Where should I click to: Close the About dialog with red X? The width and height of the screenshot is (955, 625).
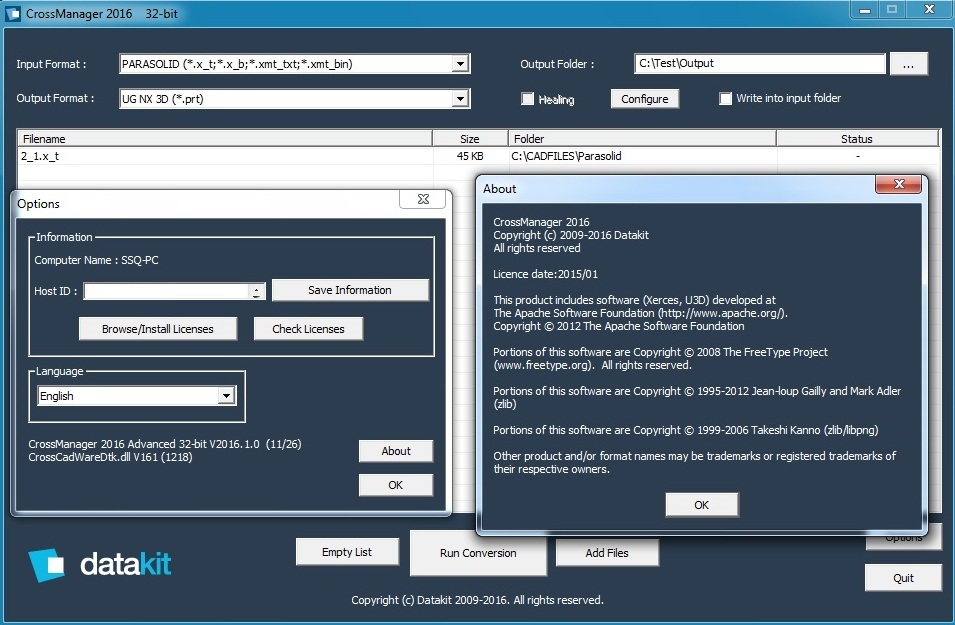[x=898, y=184]
